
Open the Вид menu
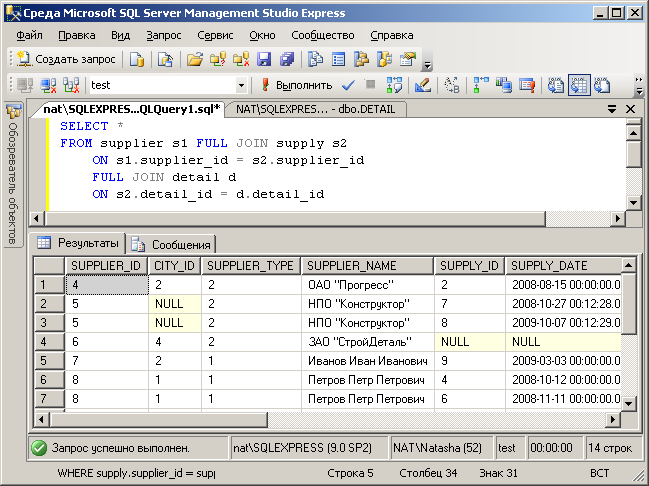coord(120,36)
